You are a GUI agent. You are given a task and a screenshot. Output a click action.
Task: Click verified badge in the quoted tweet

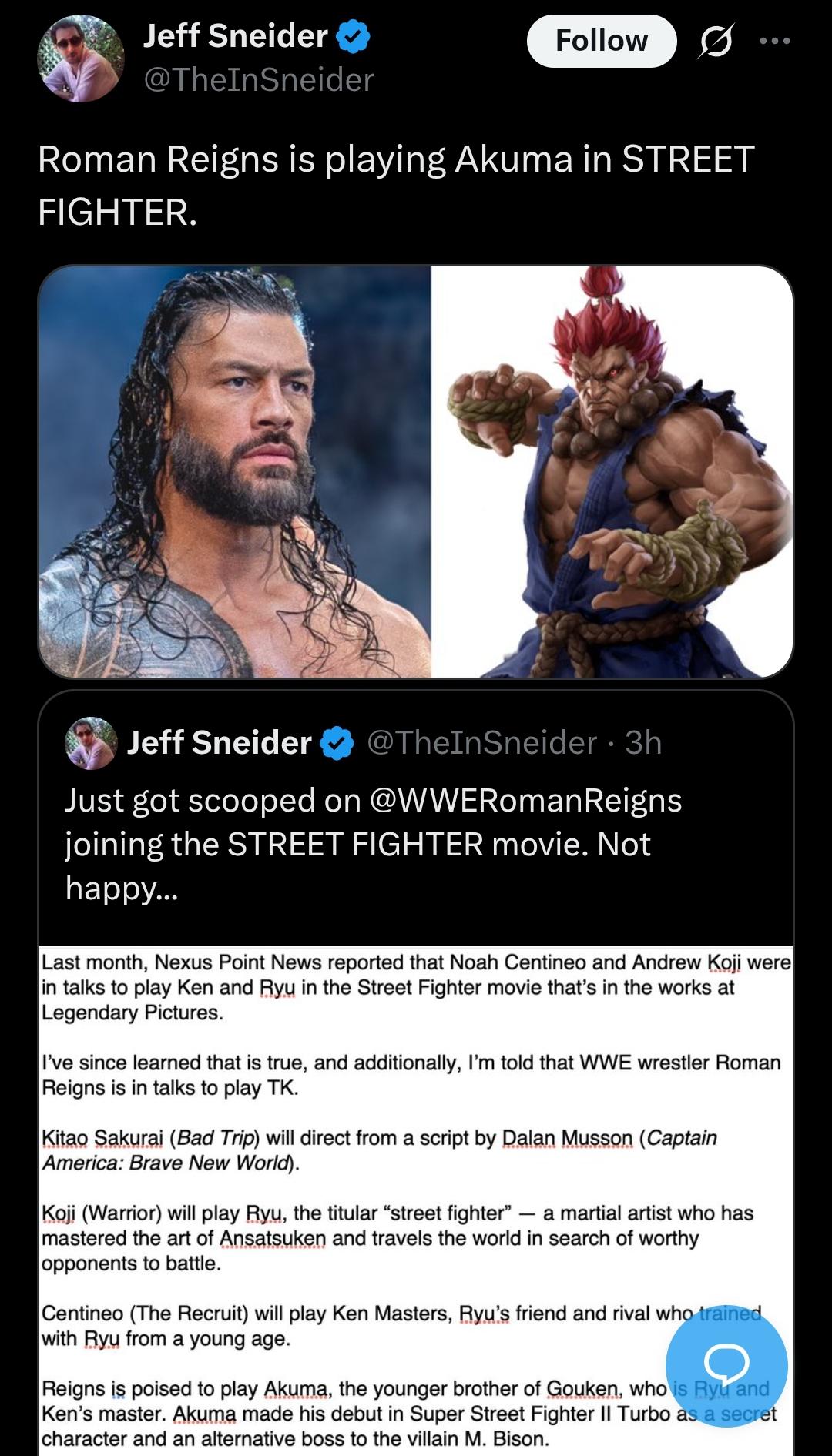coord(337,743)
